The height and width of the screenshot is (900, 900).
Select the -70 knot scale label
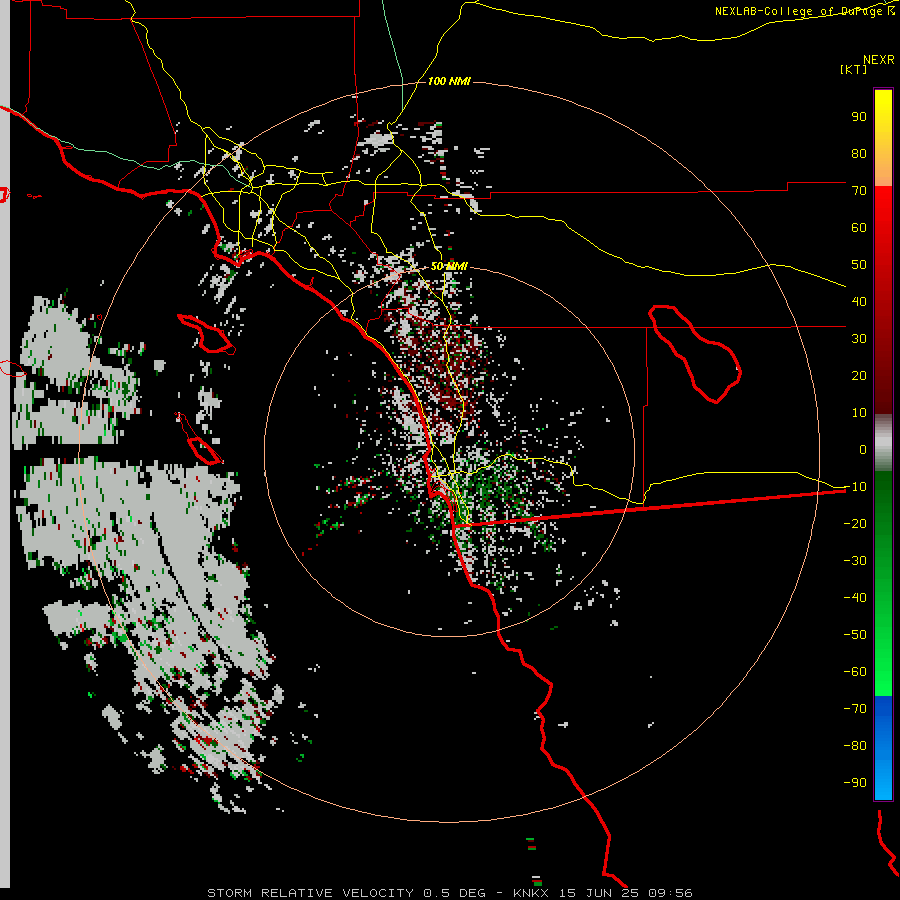click(x=855, y=708)
